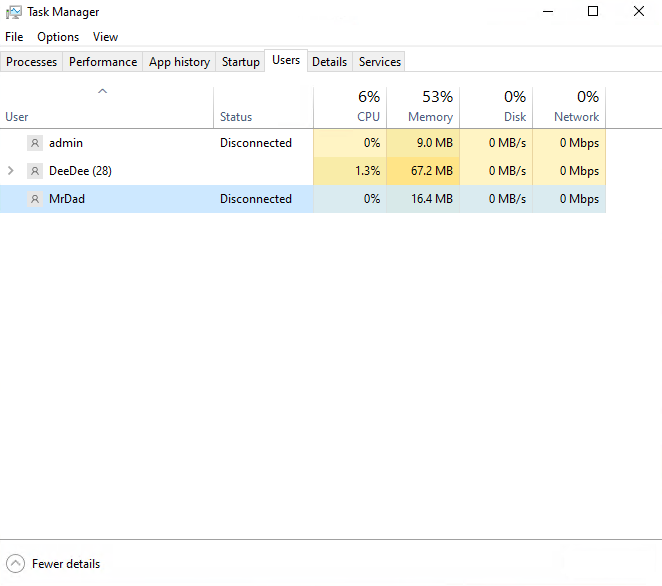Sort by the Disk column header
The width and height of the screenshot is (662, 586).
point(496,108)
